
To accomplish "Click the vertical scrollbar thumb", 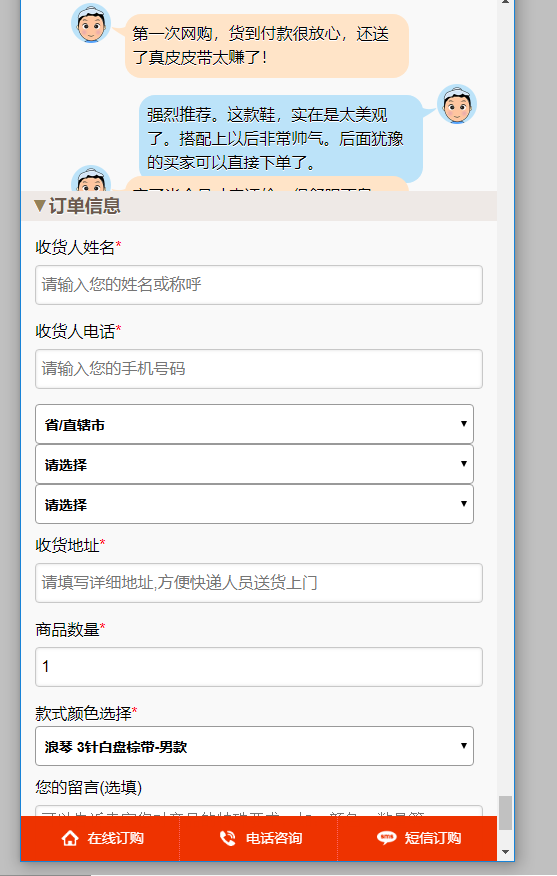I will click(505, 813).
